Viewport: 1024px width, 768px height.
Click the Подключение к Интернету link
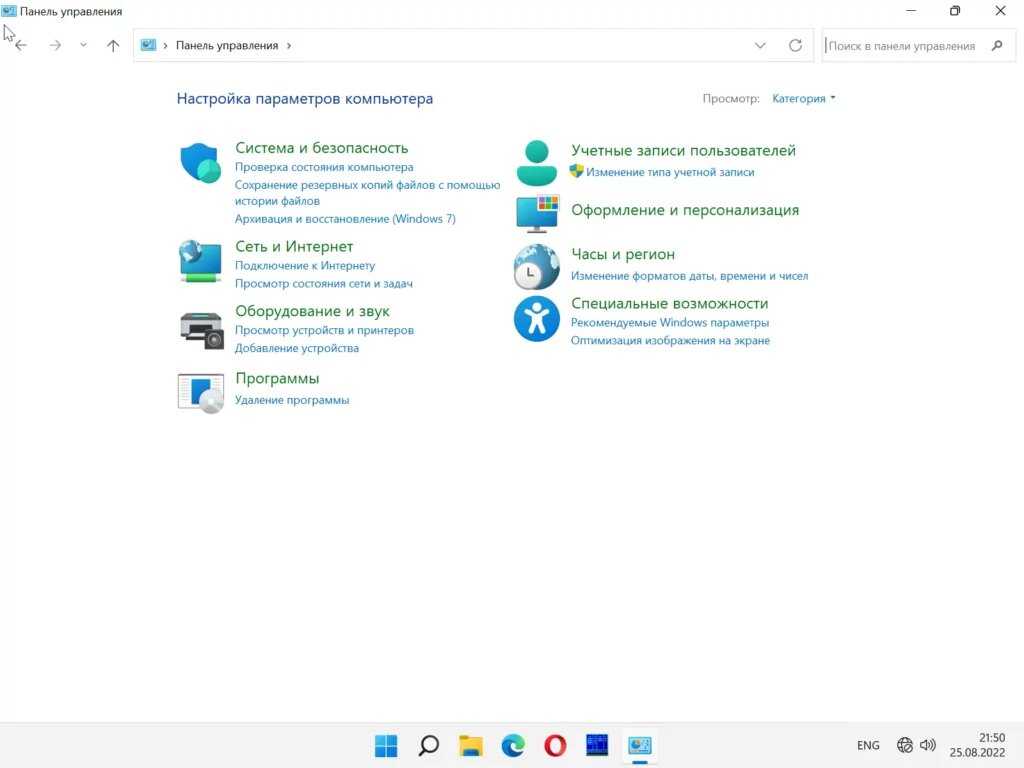[x=305, y=266]
